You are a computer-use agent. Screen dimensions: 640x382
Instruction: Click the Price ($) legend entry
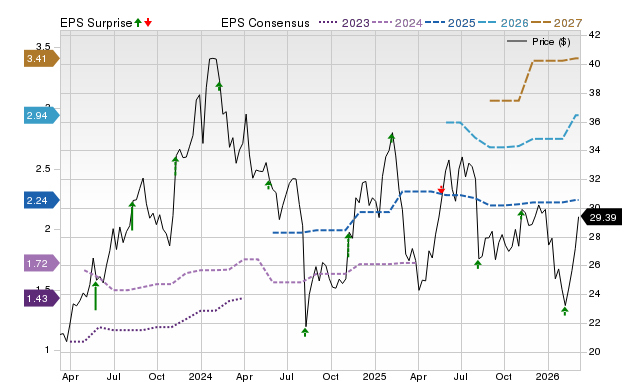(x=538, y=42)
